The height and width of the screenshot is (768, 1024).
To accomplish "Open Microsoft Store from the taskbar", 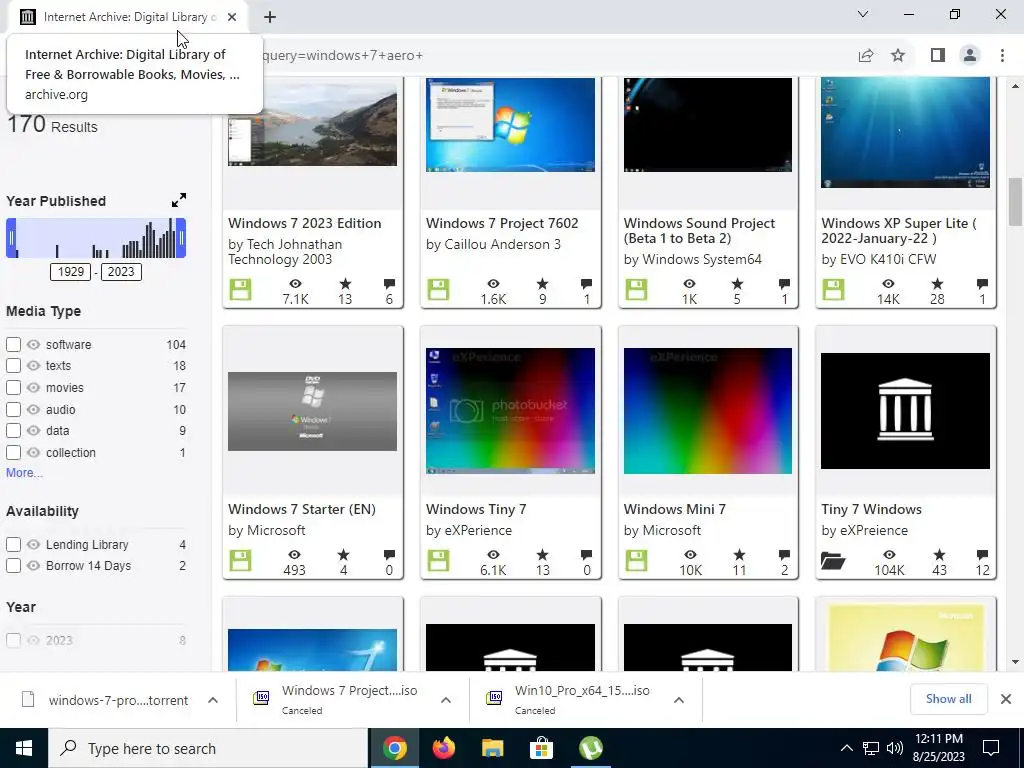I will pyautogui.click(x=541, y=748).
